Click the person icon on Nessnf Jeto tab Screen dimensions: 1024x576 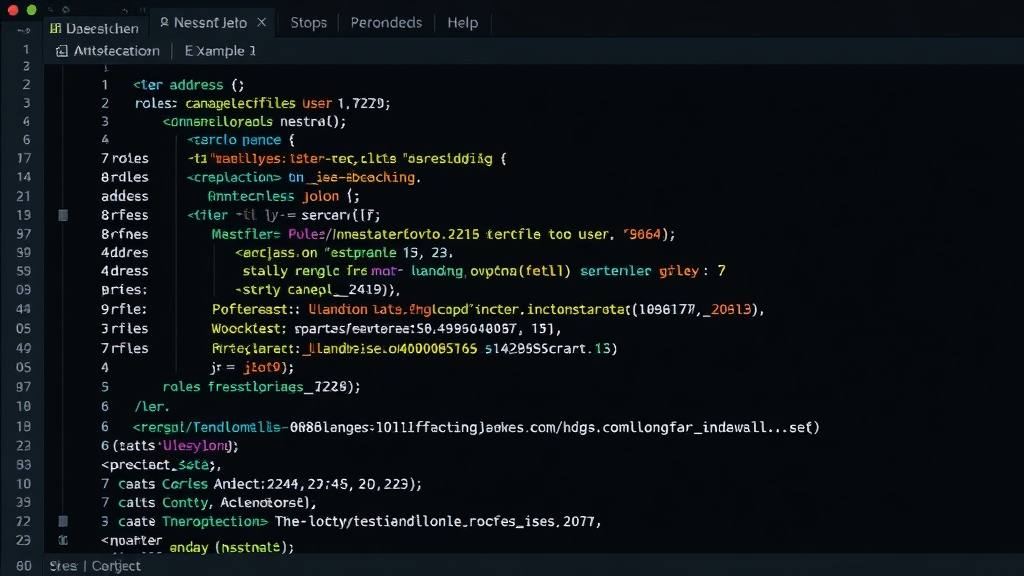tap(165, 23)
